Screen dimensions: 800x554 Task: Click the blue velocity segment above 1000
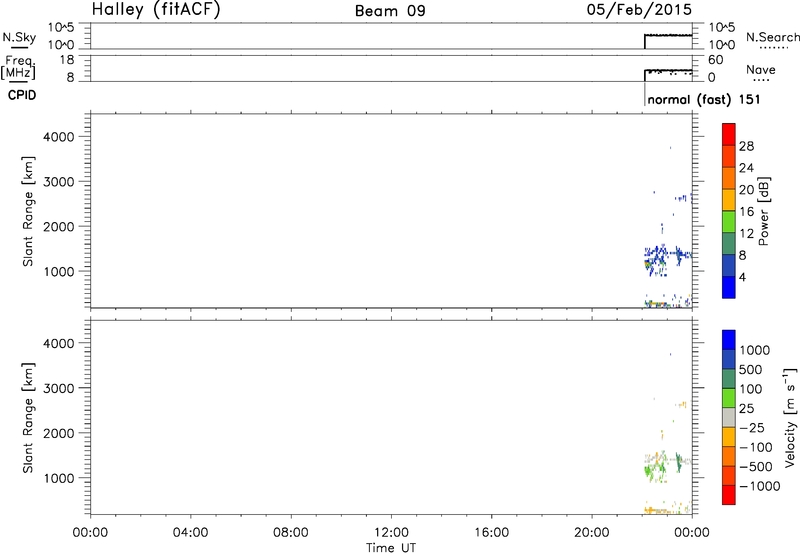click(729, 340)
